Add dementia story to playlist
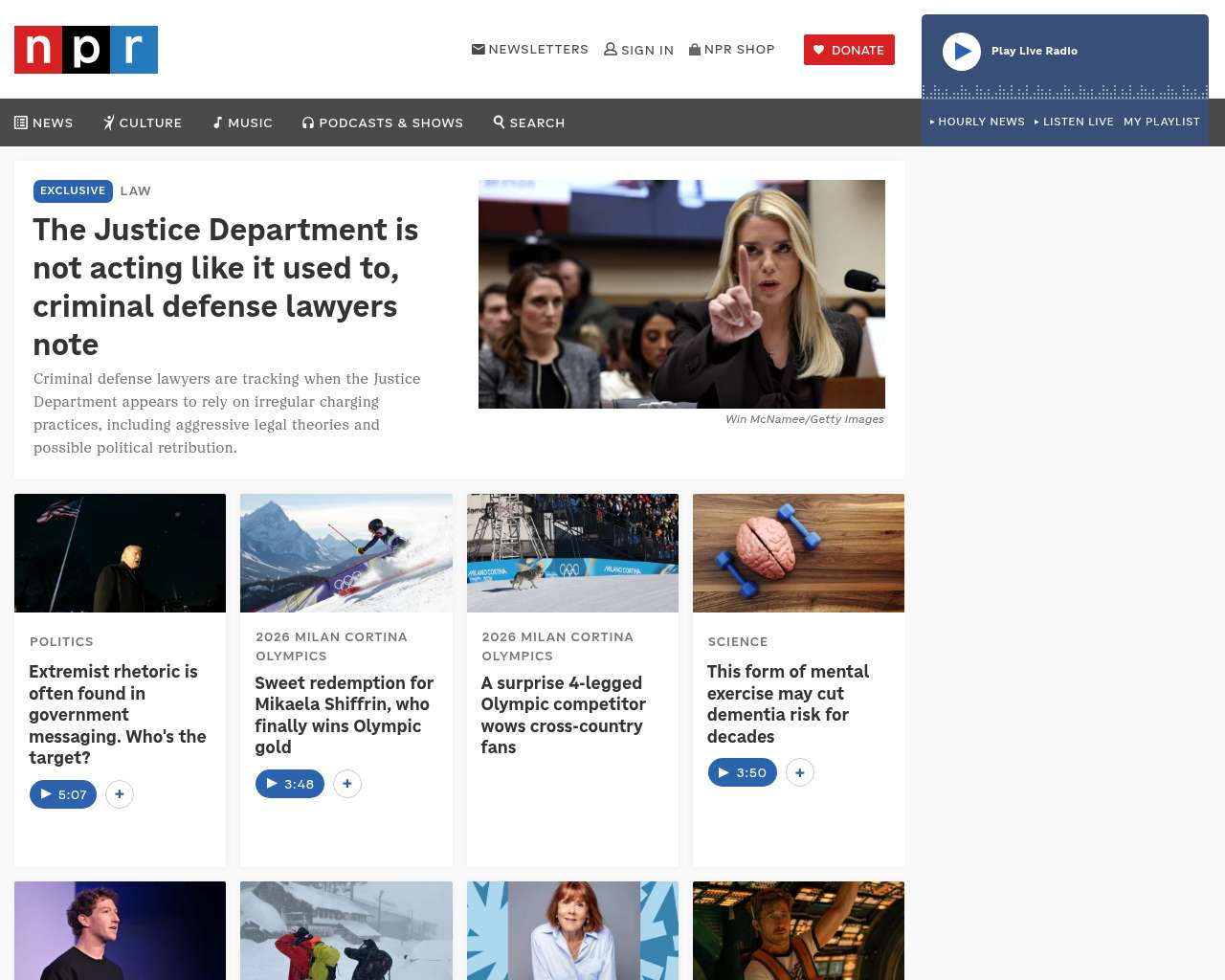The height and width of the screenshot is (980, 1225). (x=800, y=772)
